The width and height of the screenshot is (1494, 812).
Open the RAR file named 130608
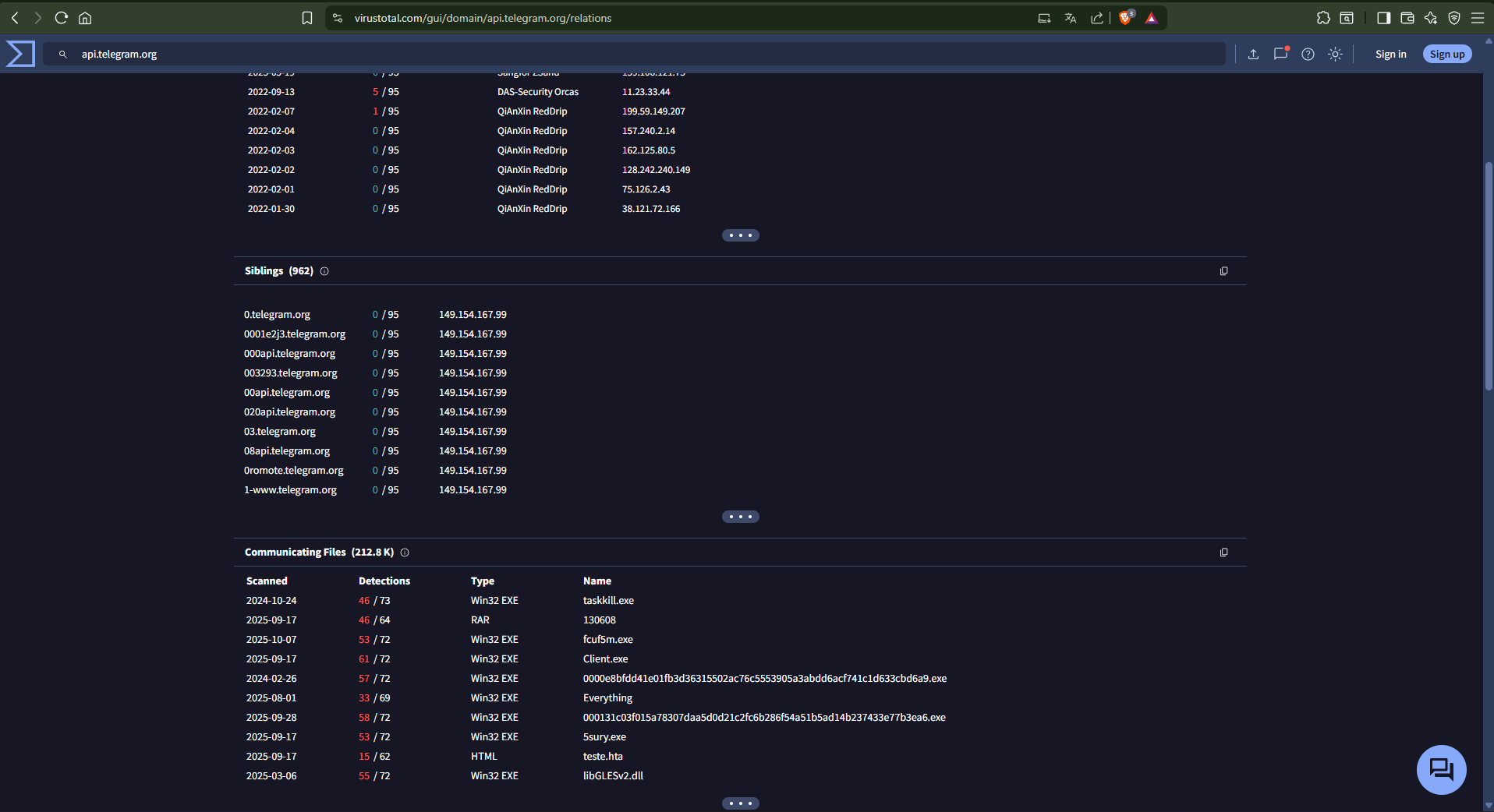(x=599, y=620)
